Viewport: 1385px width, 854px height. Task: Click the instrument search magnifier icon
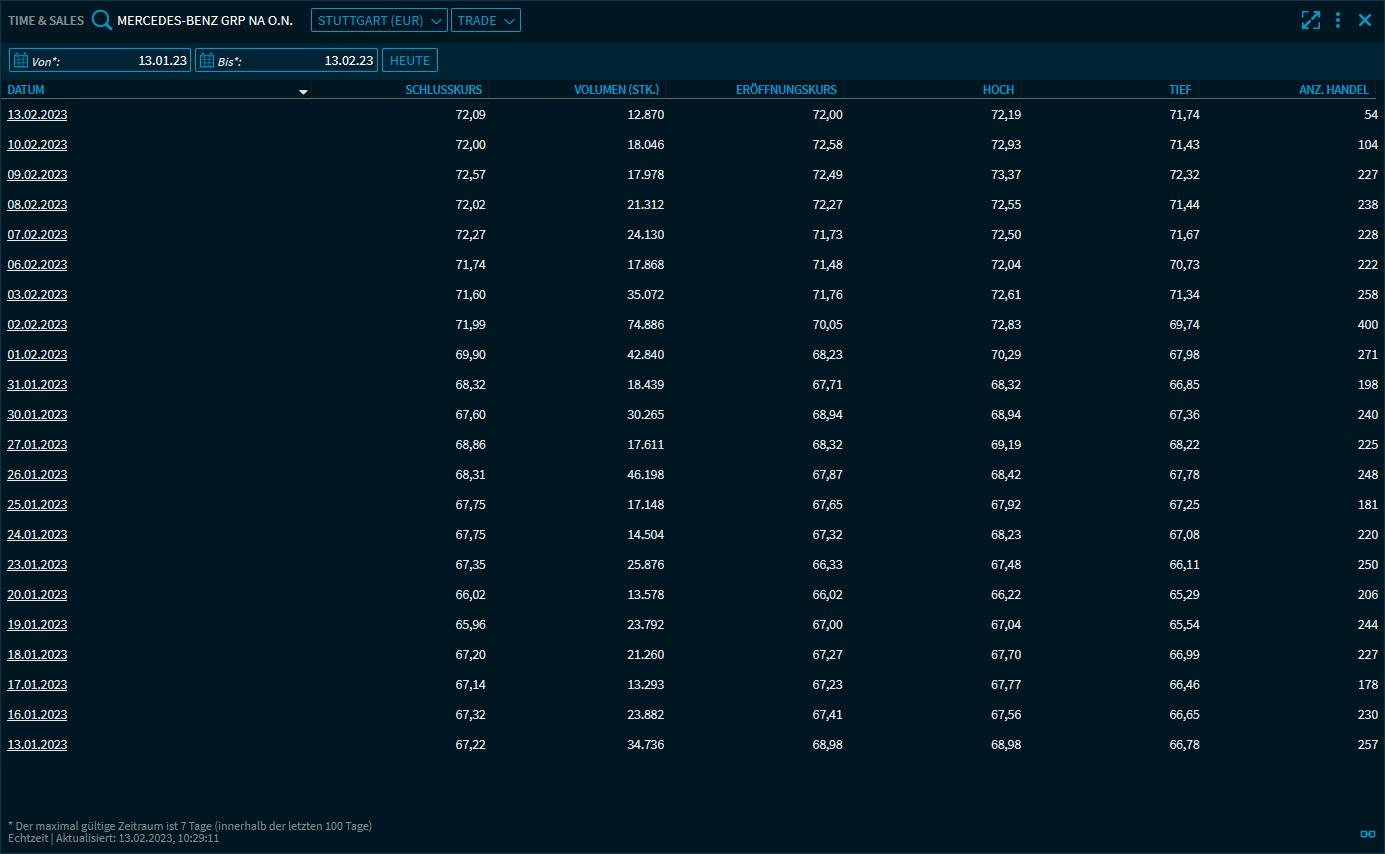101,20
